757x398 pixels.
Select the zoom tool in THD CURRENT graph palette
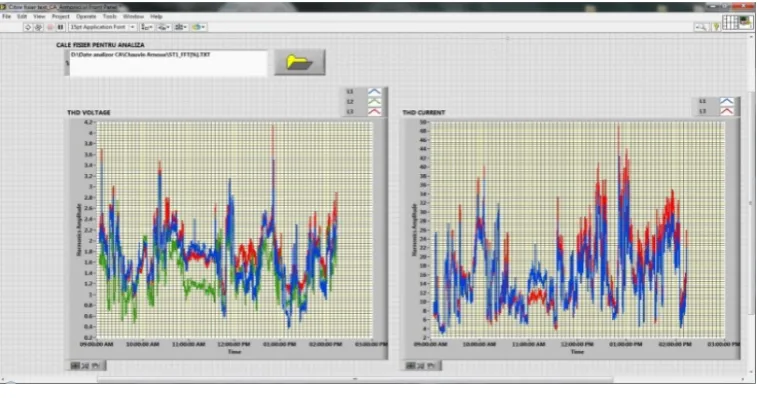421,366
